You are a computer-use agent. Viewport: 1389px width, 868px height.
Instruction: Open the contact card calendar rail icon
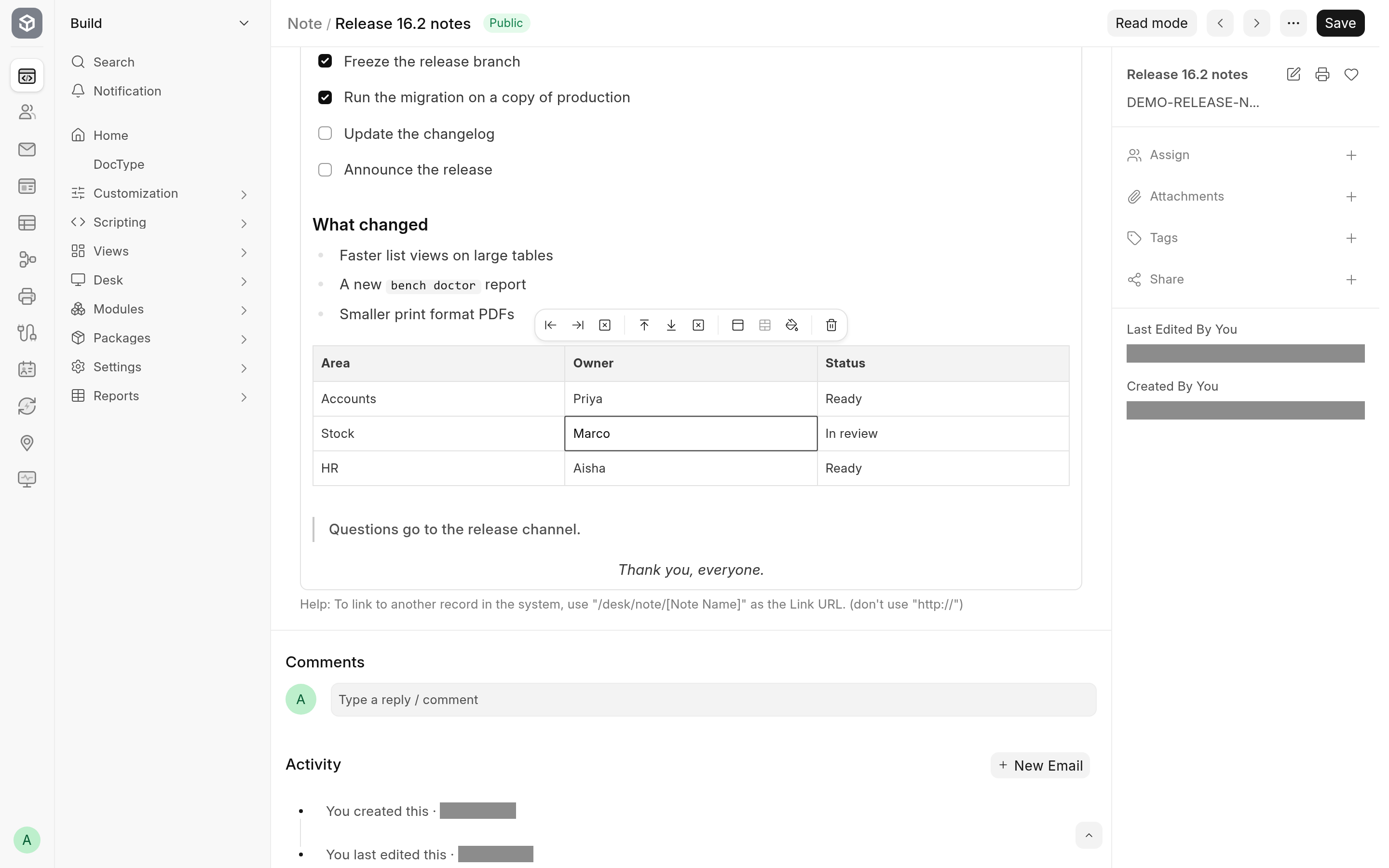point(27,369)
